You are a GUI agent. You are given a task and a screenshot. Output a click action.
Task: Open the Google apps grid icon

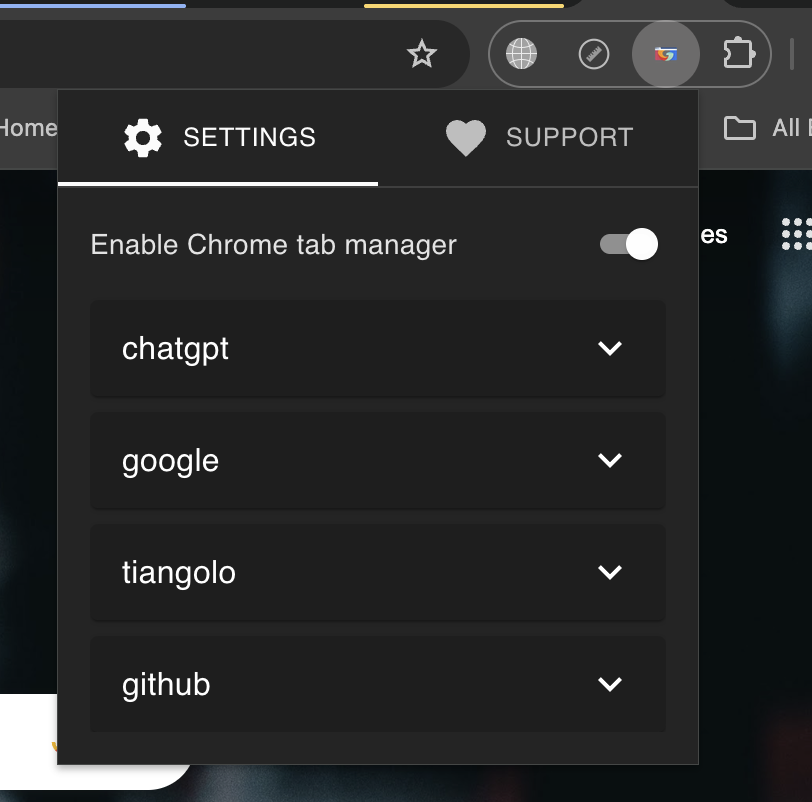[x=798, y=234]
